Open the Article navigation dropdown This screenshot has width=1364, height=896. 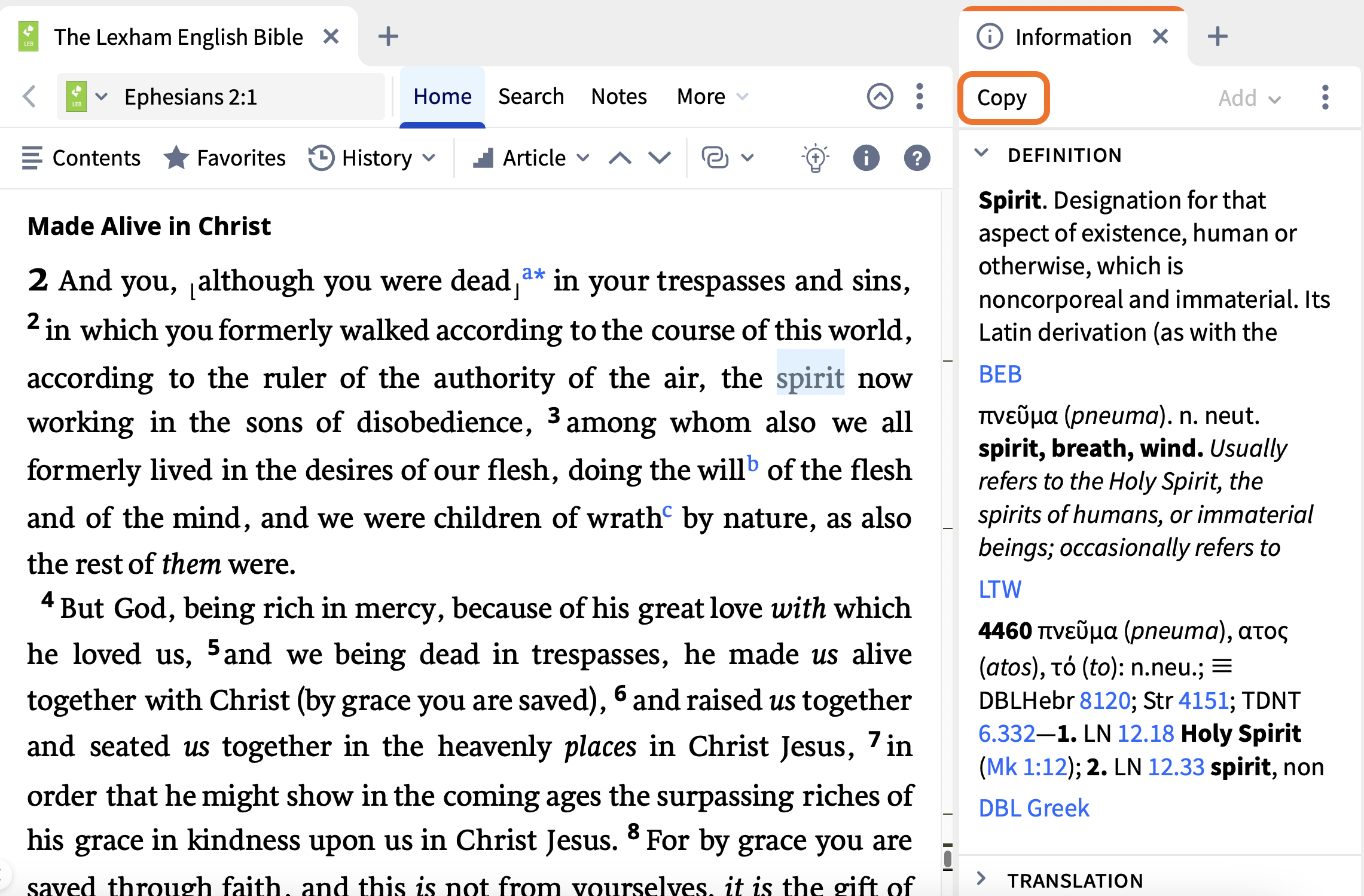pyautogui.click(x=531, y=158)
